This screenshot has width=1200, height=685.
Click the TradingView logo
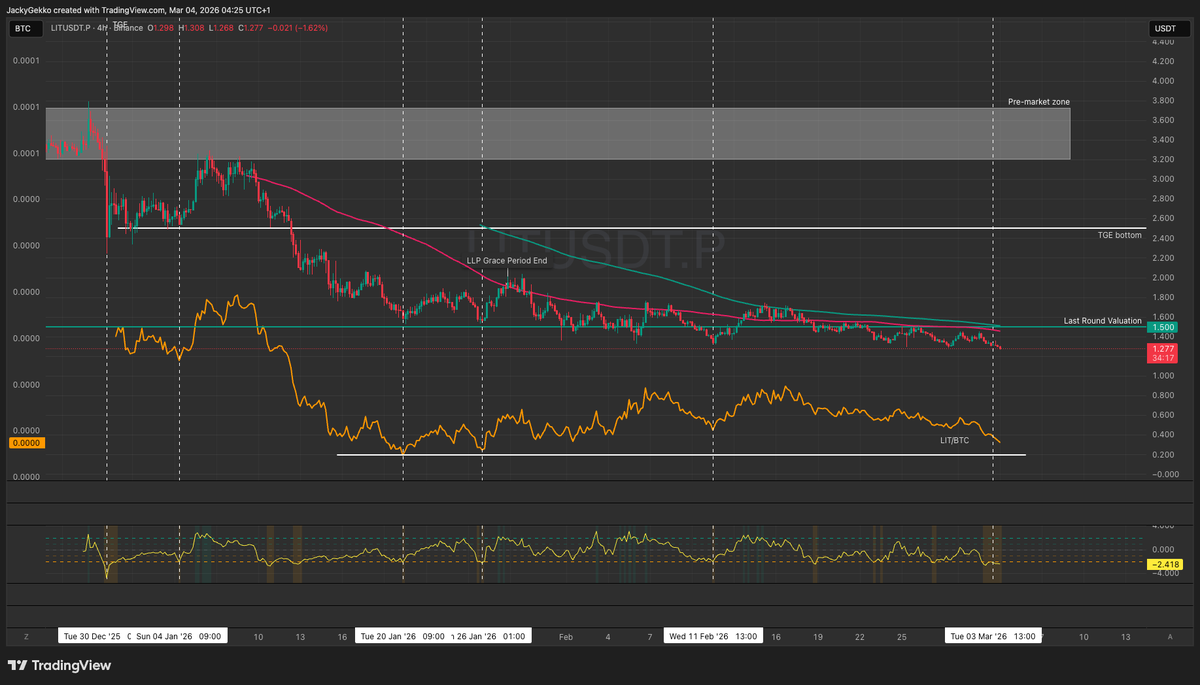coord(59,665)
